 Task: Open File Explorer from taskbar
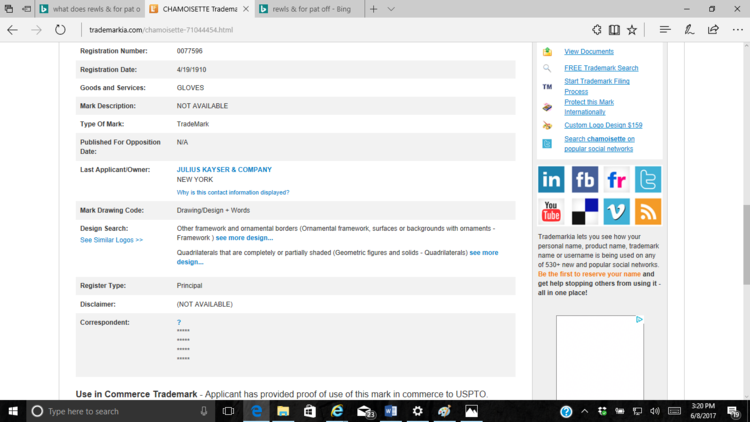(283, 411)
